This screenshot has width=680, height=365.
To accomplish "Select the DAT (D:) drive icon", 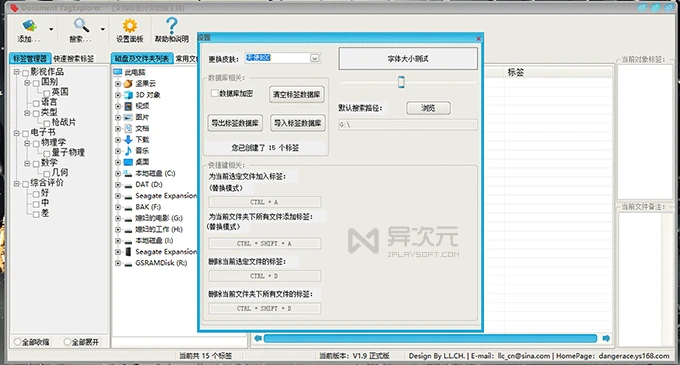I will pos(128,185).
